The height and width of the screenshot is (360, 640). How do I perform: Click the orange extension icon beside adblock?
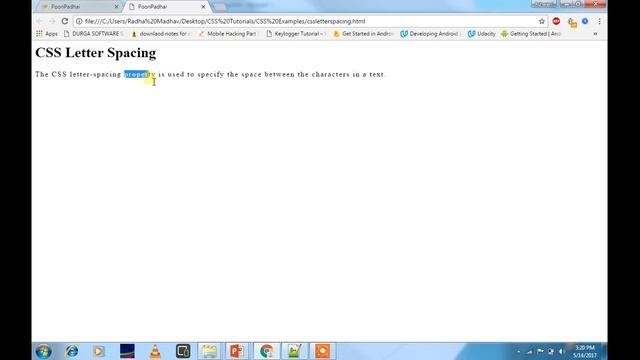(572, 22)
